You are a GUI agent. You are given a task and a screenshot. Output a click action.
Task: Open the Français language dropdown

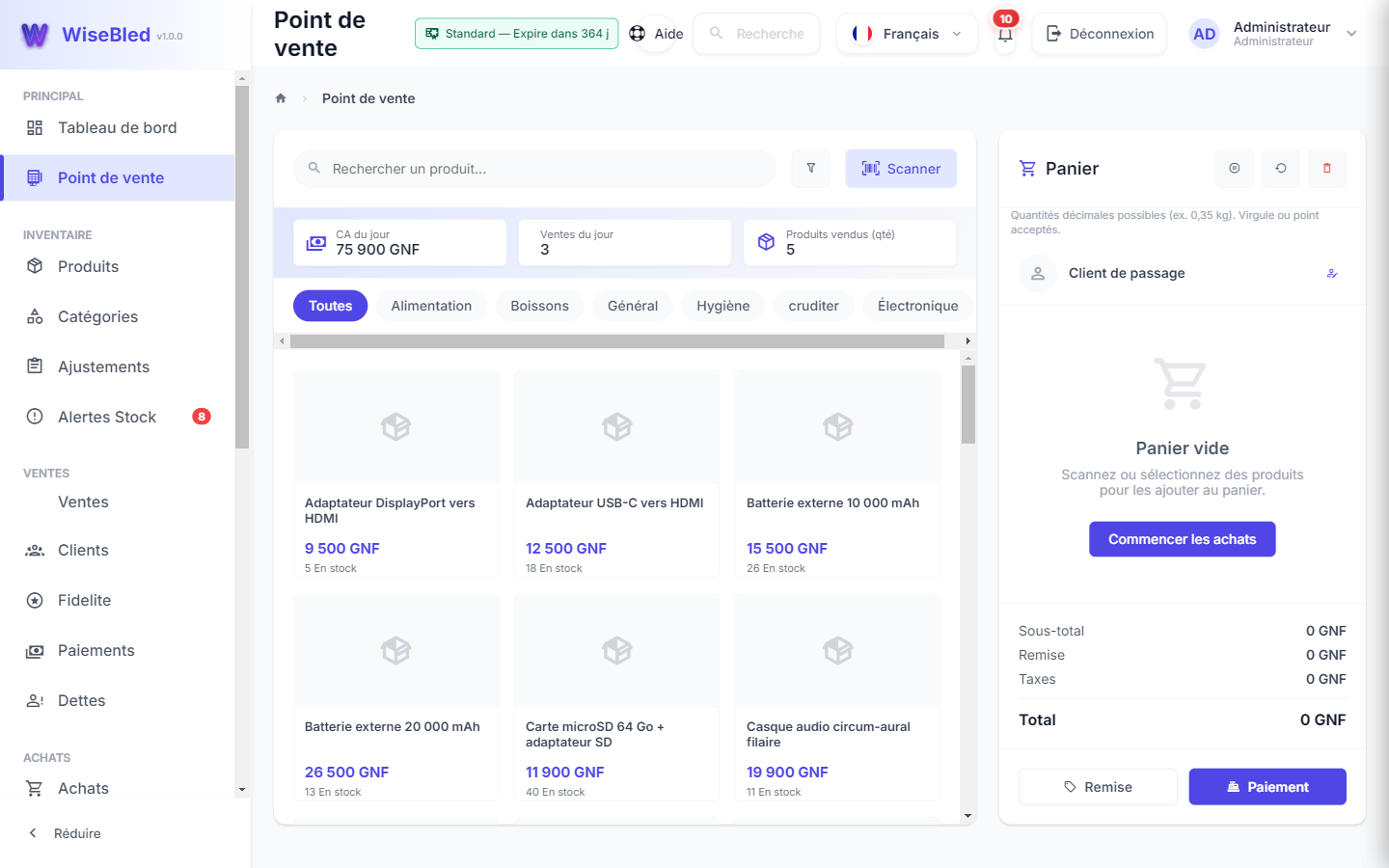coord(907,34)
